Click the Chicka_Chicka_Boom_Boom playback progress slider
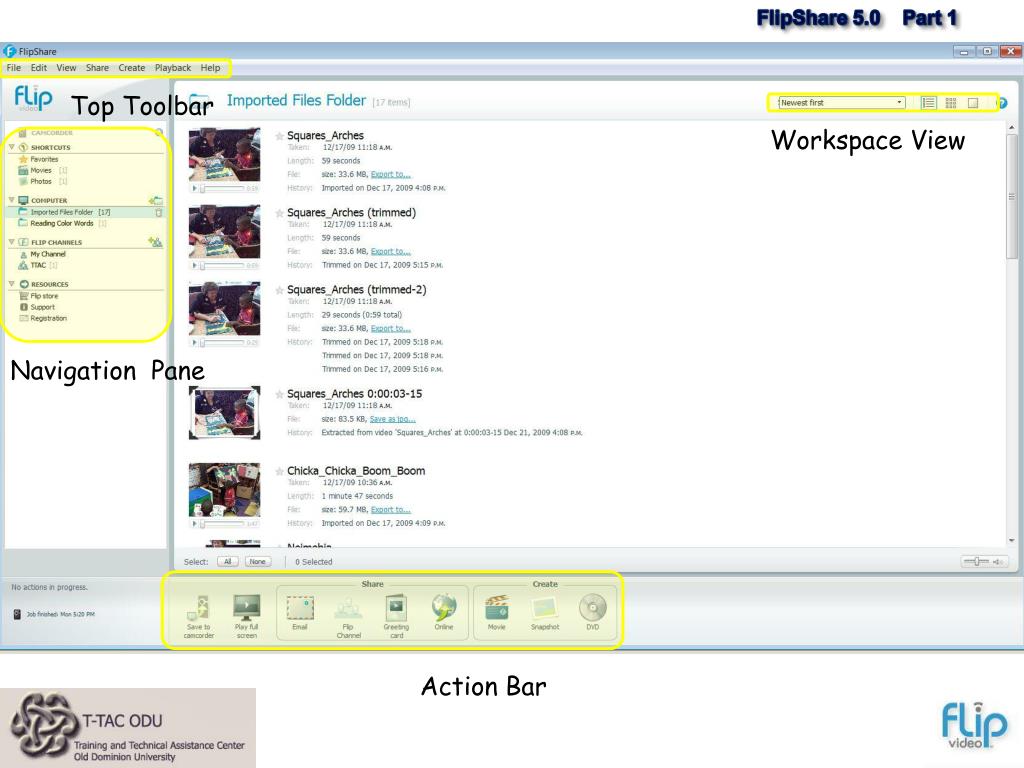 pyautogui.click(x=223, y=524)
